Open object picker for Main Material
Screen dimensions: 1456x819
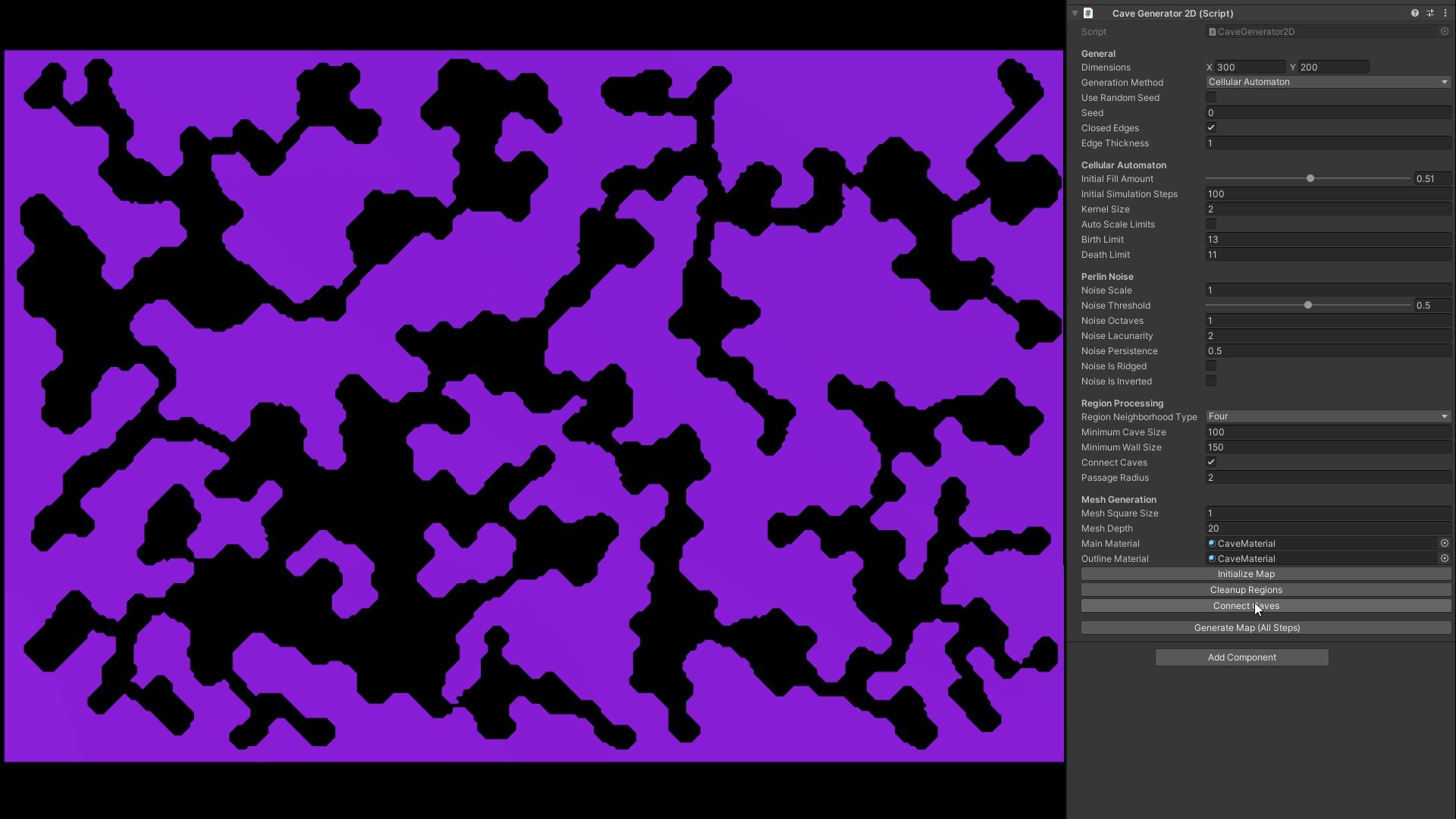click(x=1444, y=543)
